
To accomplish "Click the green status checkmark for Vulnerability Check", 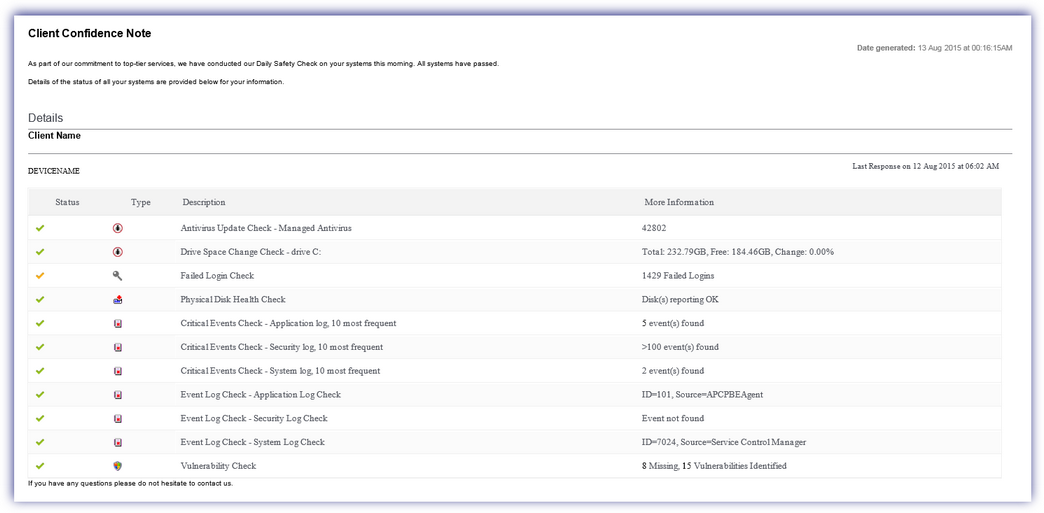I will 40,466.
